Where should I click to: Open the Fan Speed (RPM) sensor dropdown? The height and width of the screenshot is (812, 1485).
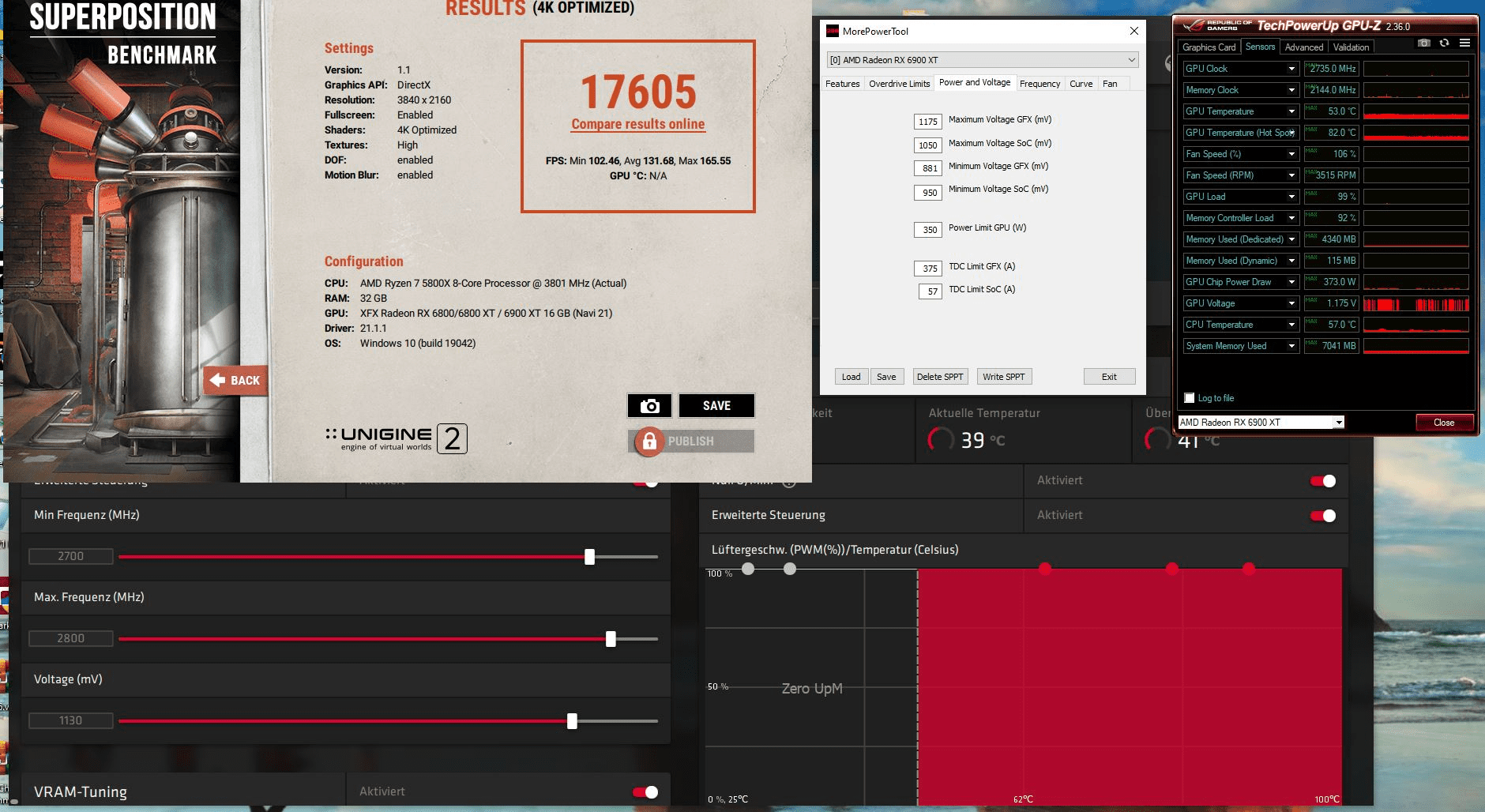[x=1291, y=175]
